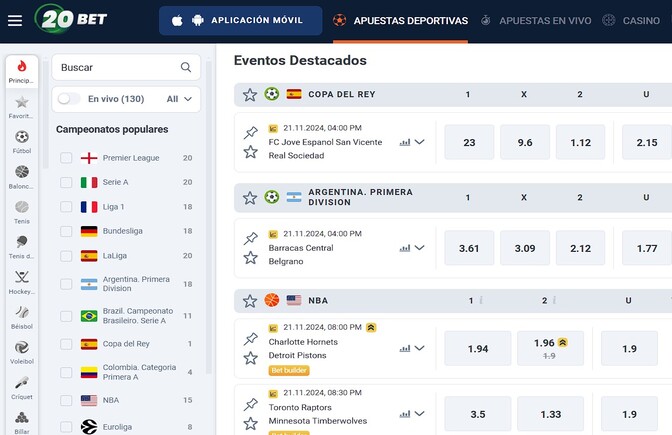Pin the Charlotte Hornets match
The height and width of the screenshot is (435, 672).
coord(251,339)
